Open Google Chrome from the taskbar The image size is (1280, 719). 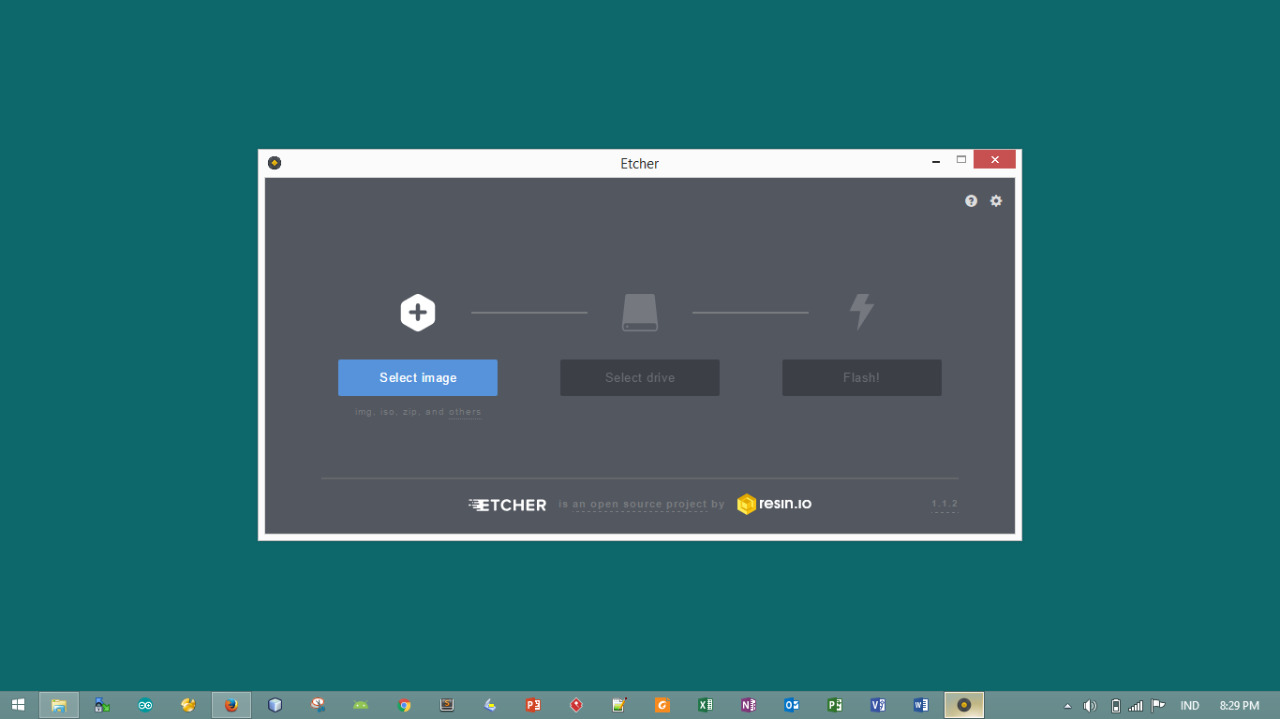(x=404, y=705)
